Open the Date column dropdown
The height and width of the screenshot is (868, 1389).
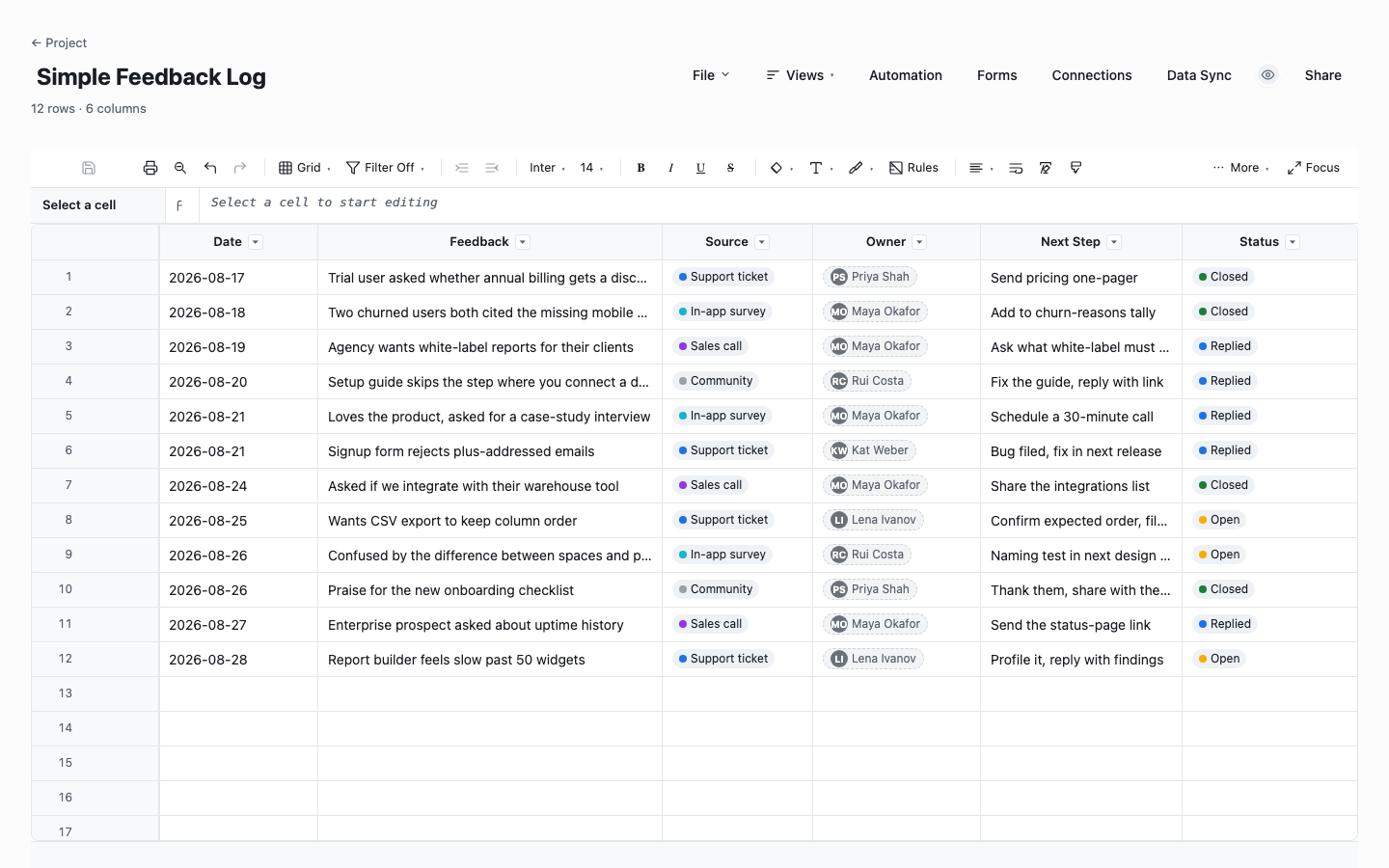tap(256, 242)
